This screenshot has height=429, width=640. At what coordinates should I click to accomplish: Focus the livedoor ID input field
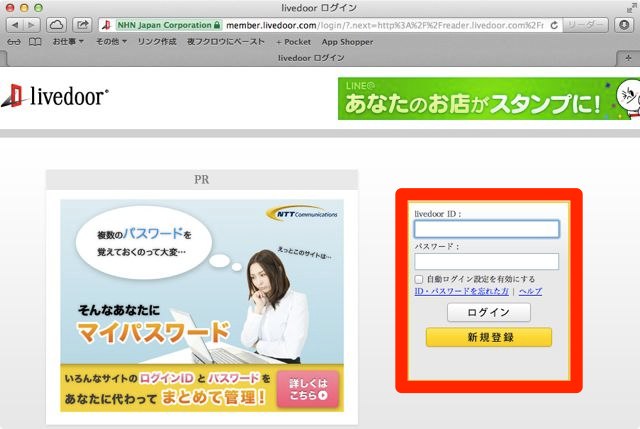coord(487,229)
